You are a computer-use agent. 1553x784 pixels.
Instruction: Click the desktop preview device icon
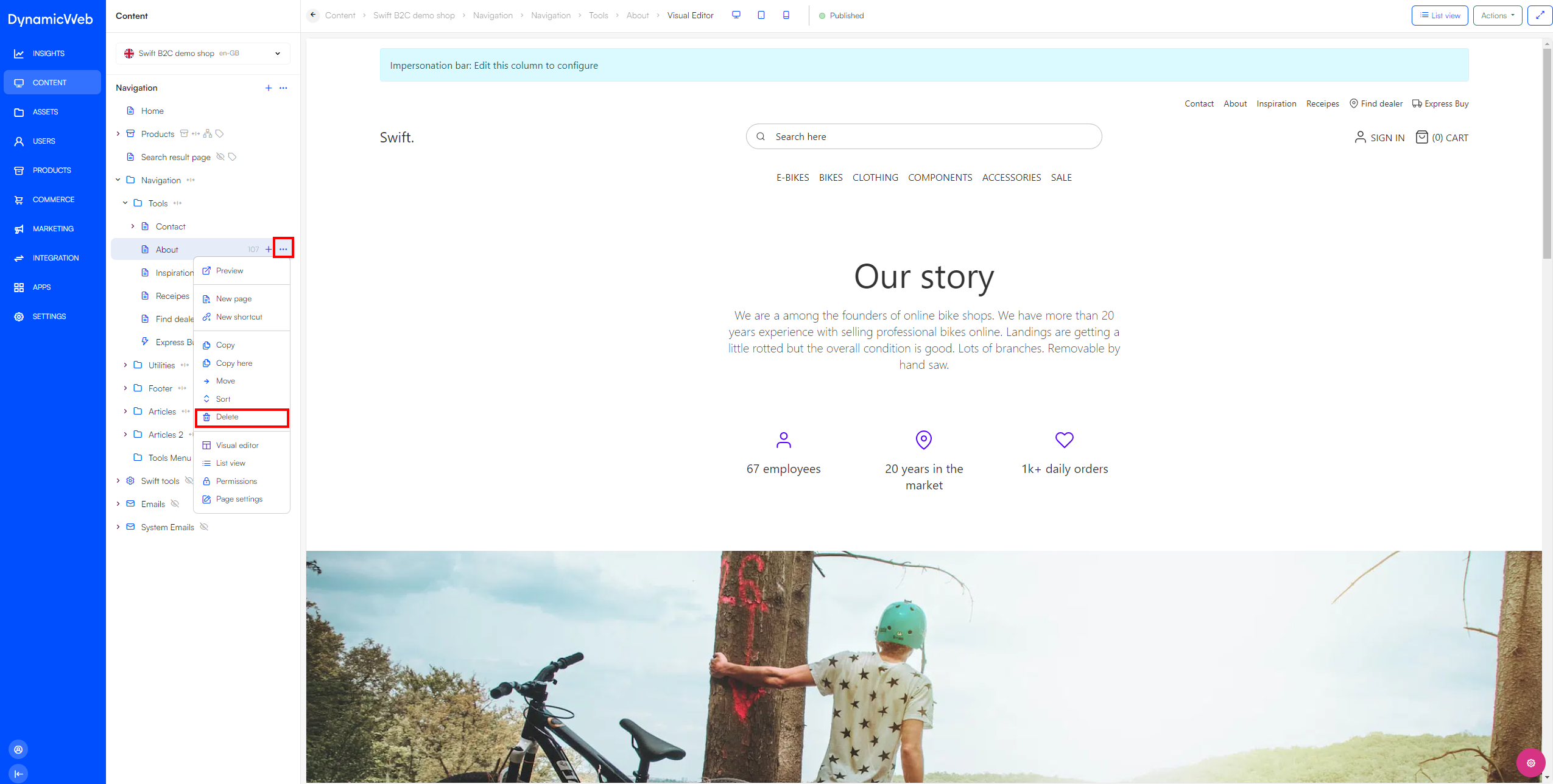[736, 15]
